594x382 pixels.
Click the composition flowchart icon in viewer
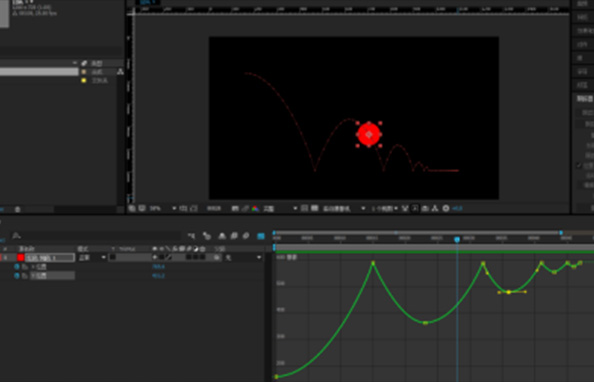click(435, 208)
